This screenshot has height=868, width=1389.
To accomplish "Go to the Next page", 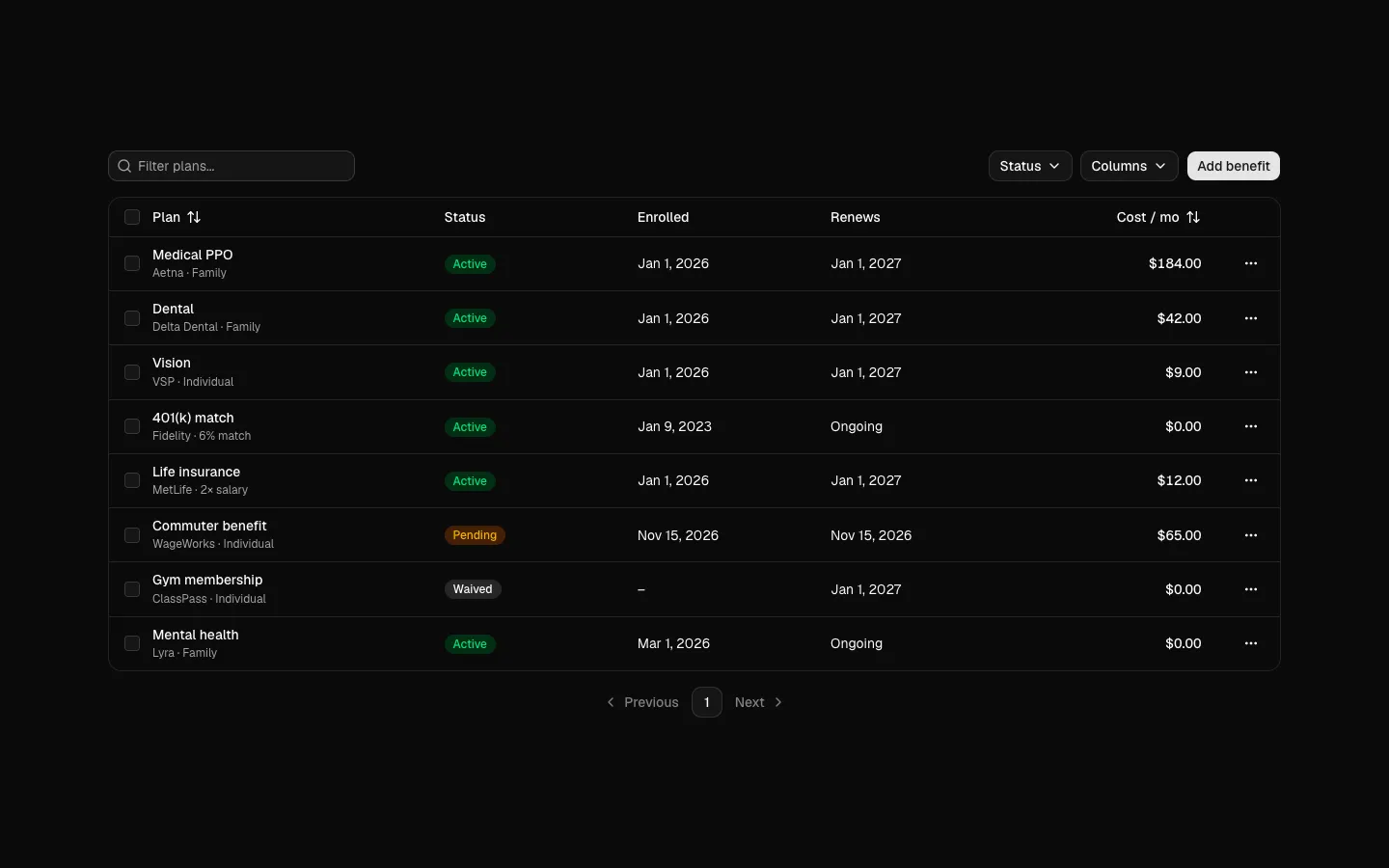I will tap(759, 702).
